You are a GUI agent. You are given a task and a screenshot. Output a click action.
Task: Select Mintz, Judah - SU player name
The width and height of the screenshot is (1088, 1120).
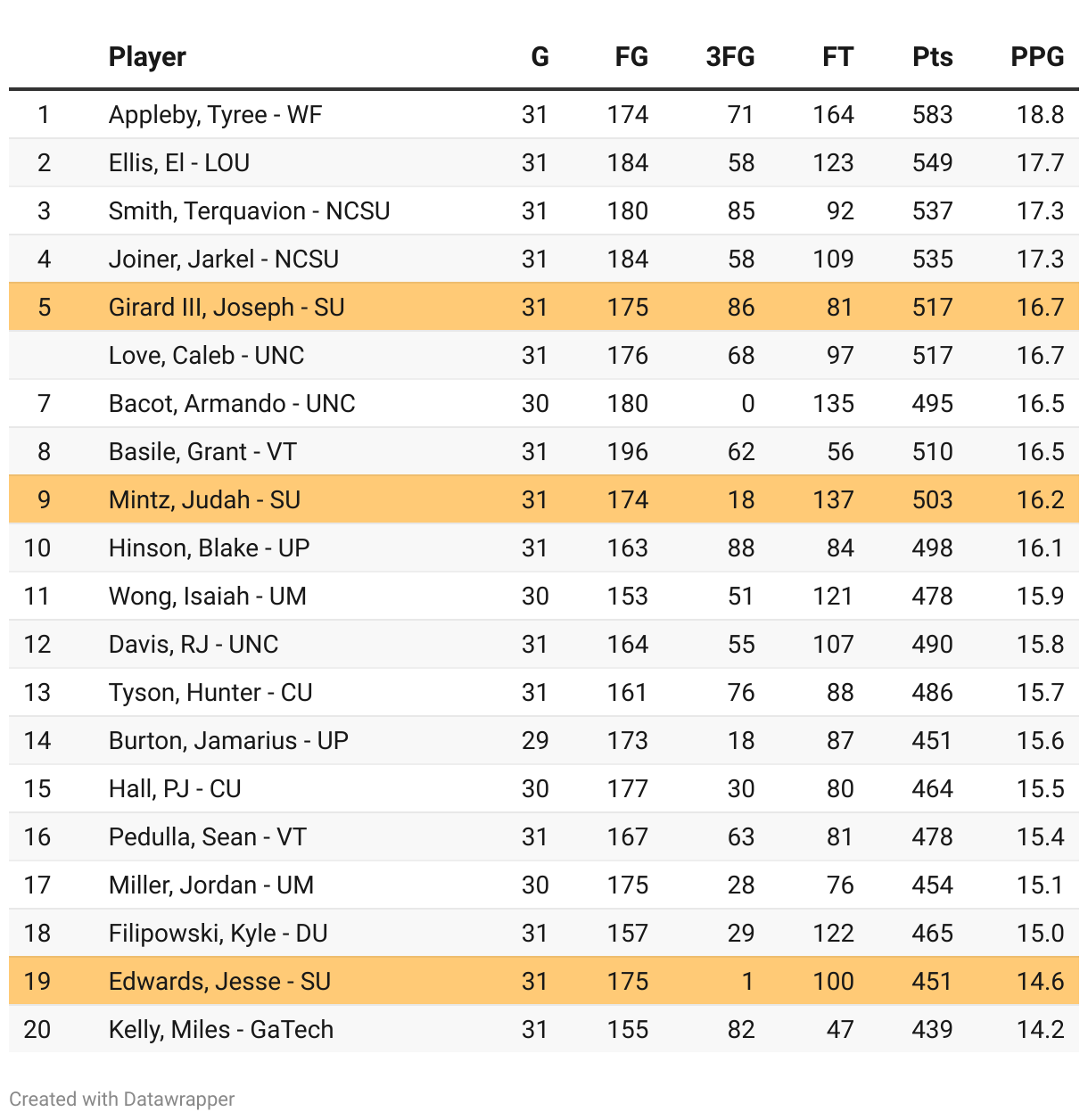pos(204,500)
